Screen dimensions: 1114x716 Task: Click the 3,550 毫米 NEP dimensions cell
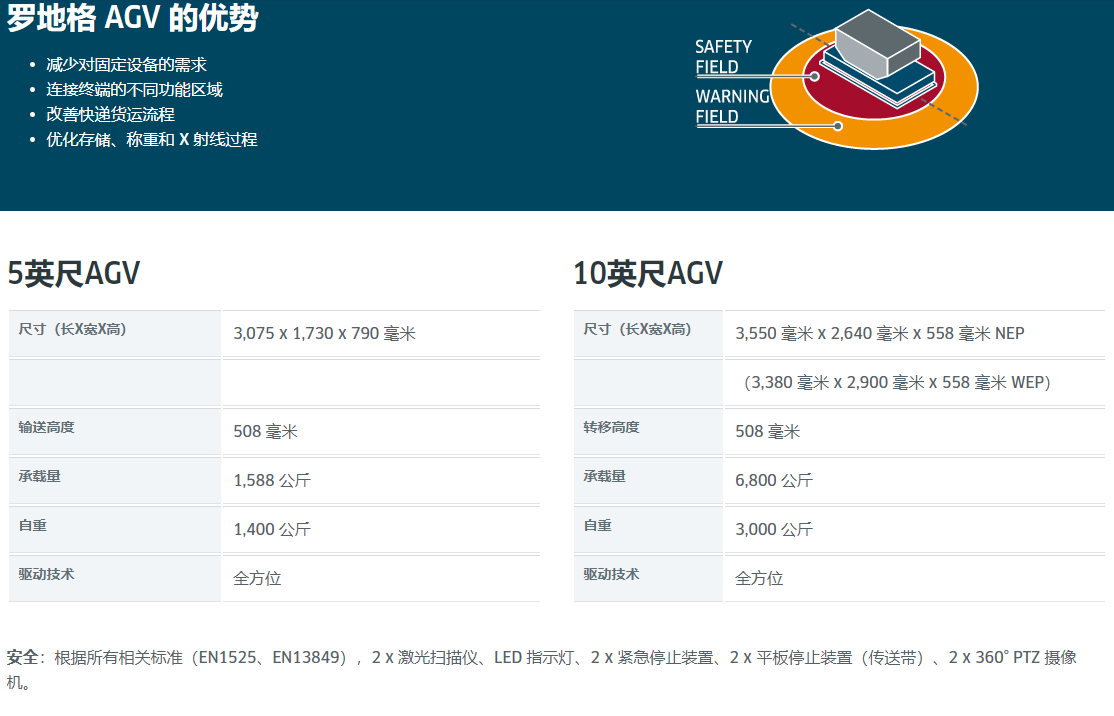point(879,334)
